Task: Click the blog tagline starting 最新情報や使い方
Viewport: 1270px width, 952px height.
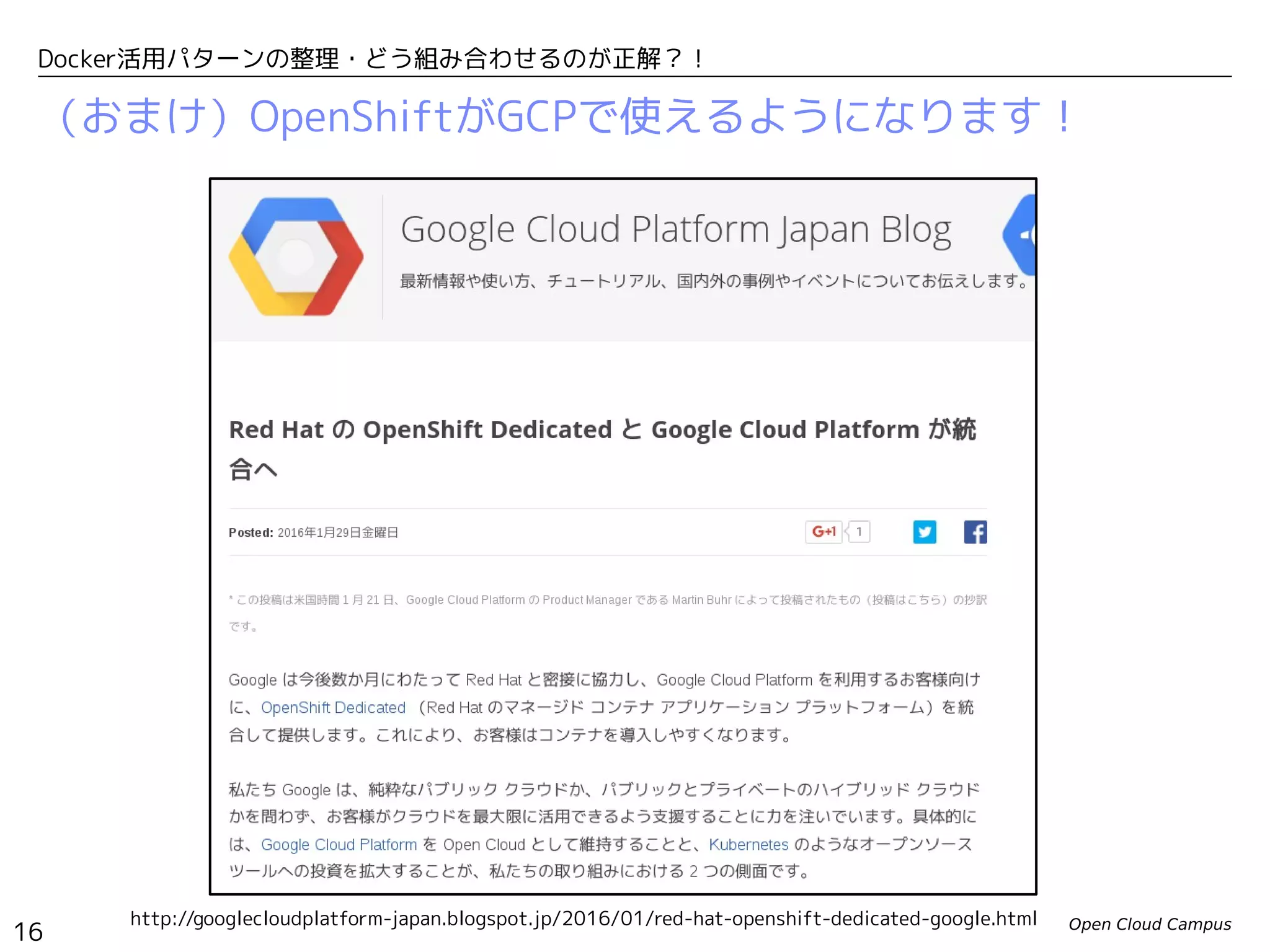Action: point(714,281)
